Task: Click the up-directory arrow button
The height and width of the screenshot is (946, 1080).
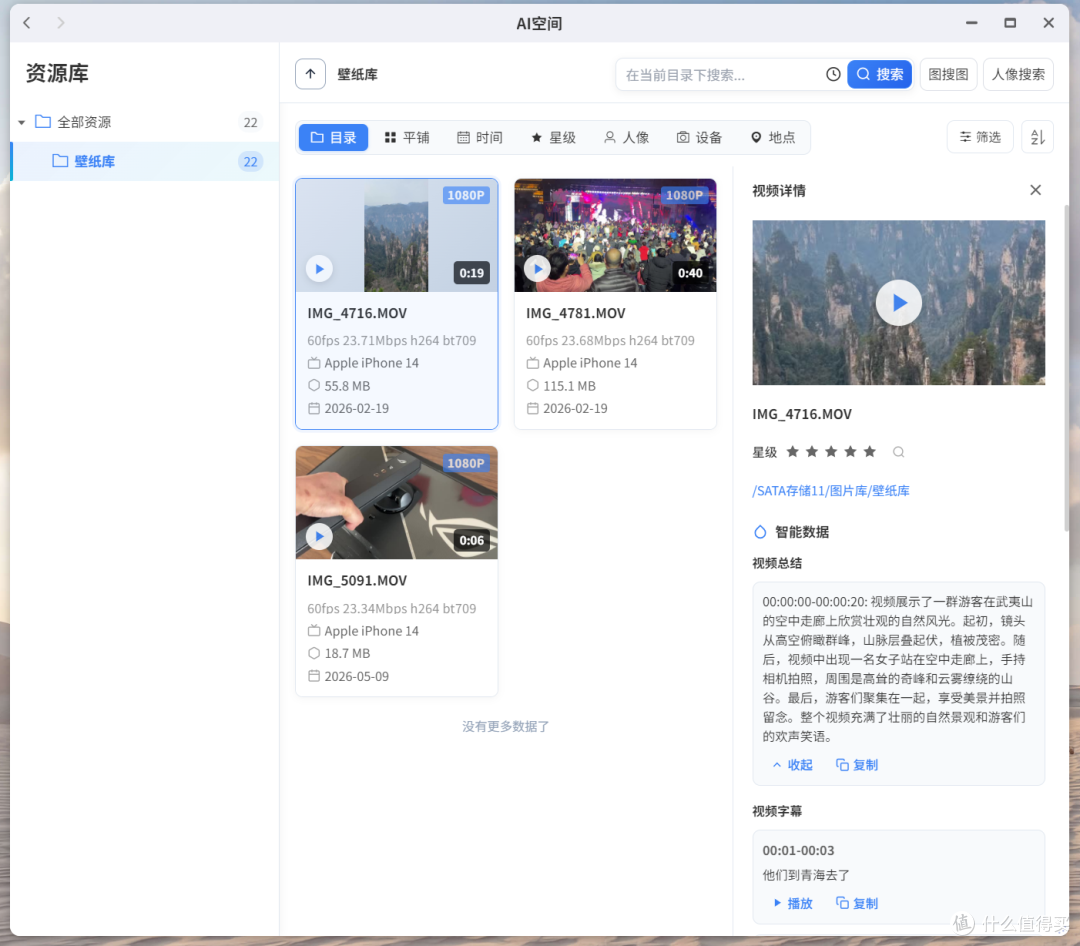Action: click(x=310, y=74)
